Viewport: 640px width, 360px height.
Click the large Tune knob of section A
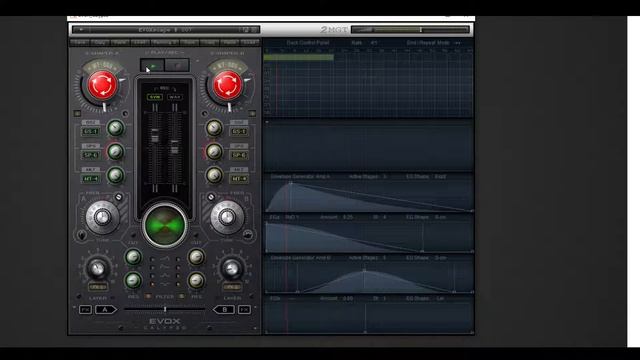pos(102,217)
